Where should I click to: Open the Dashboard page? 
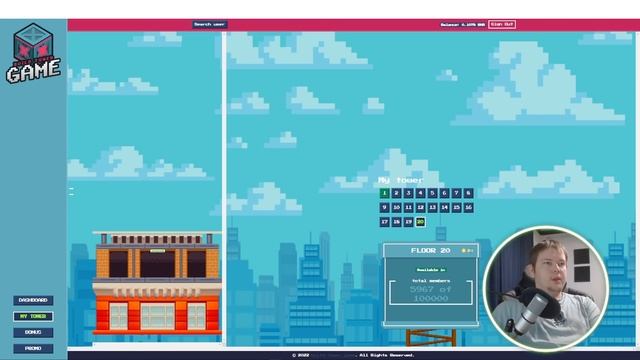33,300
